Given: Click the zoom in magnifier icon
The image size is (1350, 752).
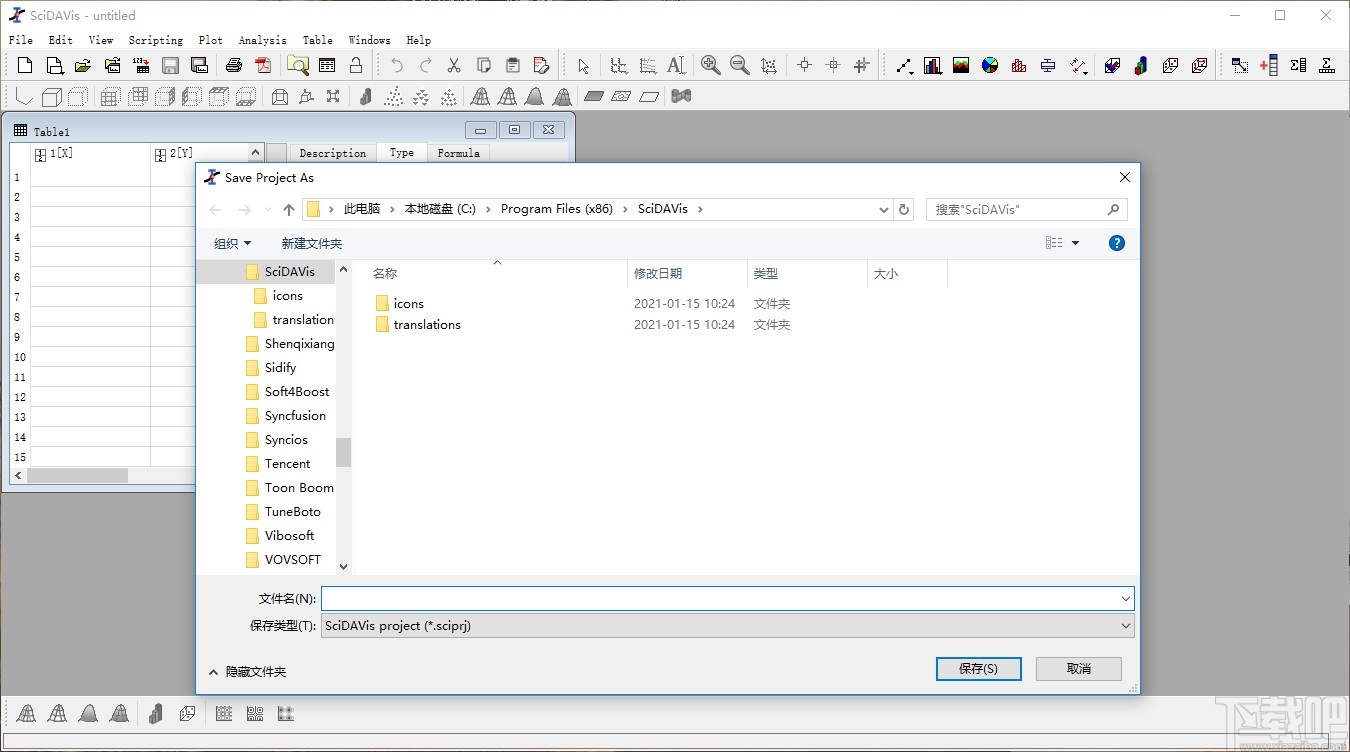Looking at the screenshot, I should 710,66.
